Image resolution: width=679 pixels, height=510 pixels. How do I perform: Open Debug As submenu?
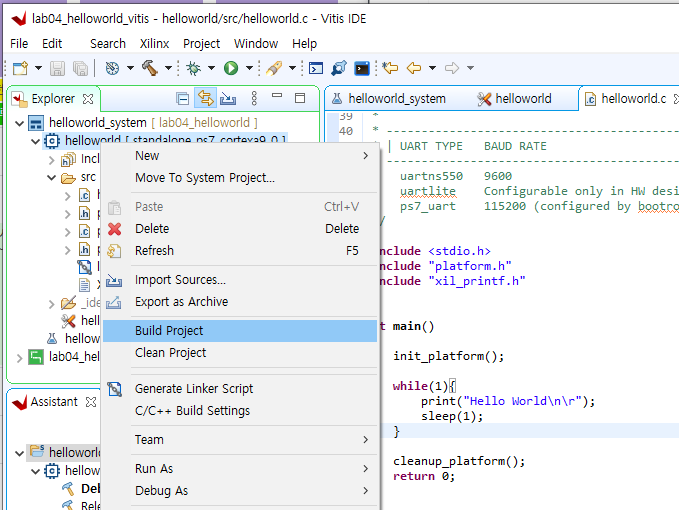point(240,491)
